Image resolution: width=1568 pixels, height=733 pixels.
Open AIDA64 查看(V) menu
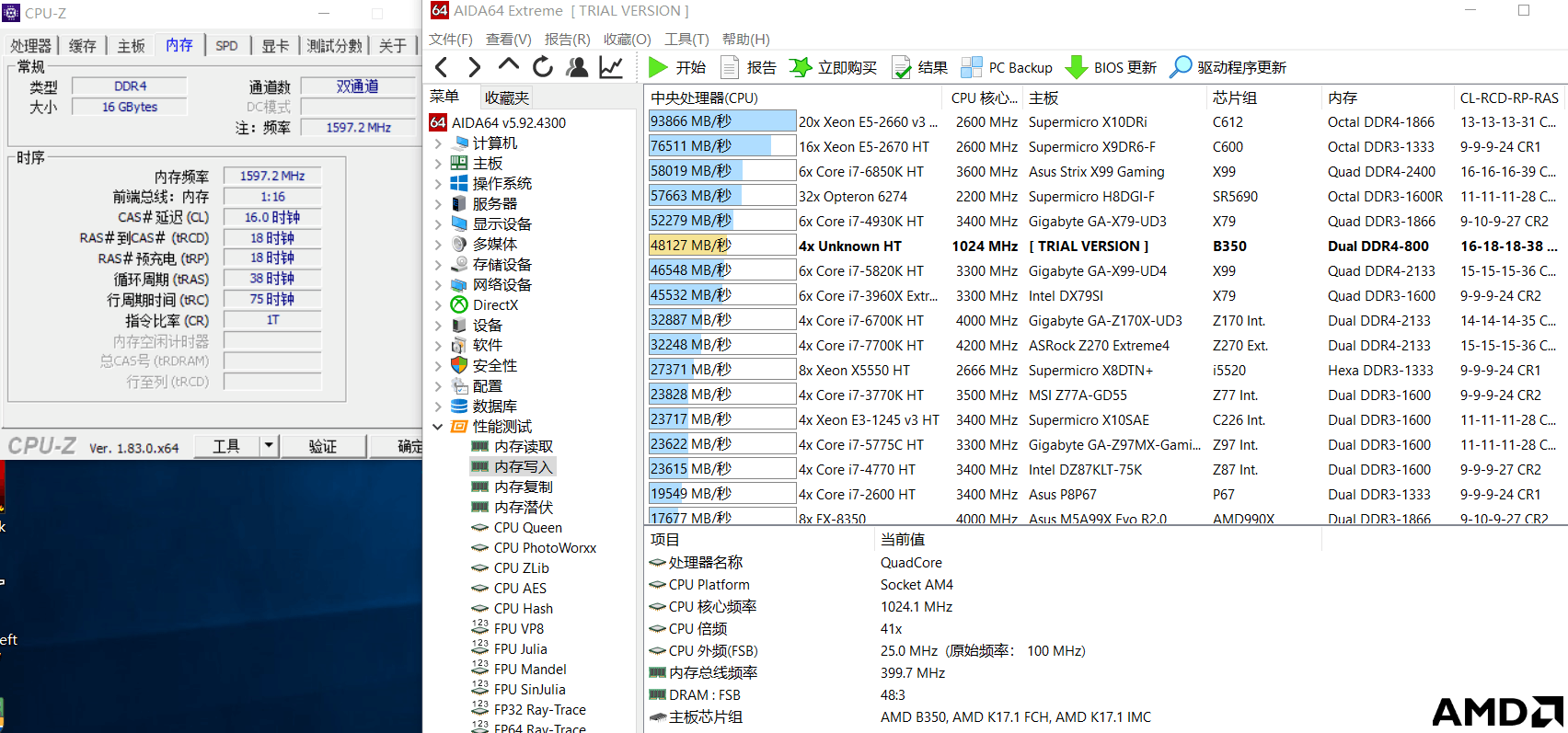(x=509, y=40)
